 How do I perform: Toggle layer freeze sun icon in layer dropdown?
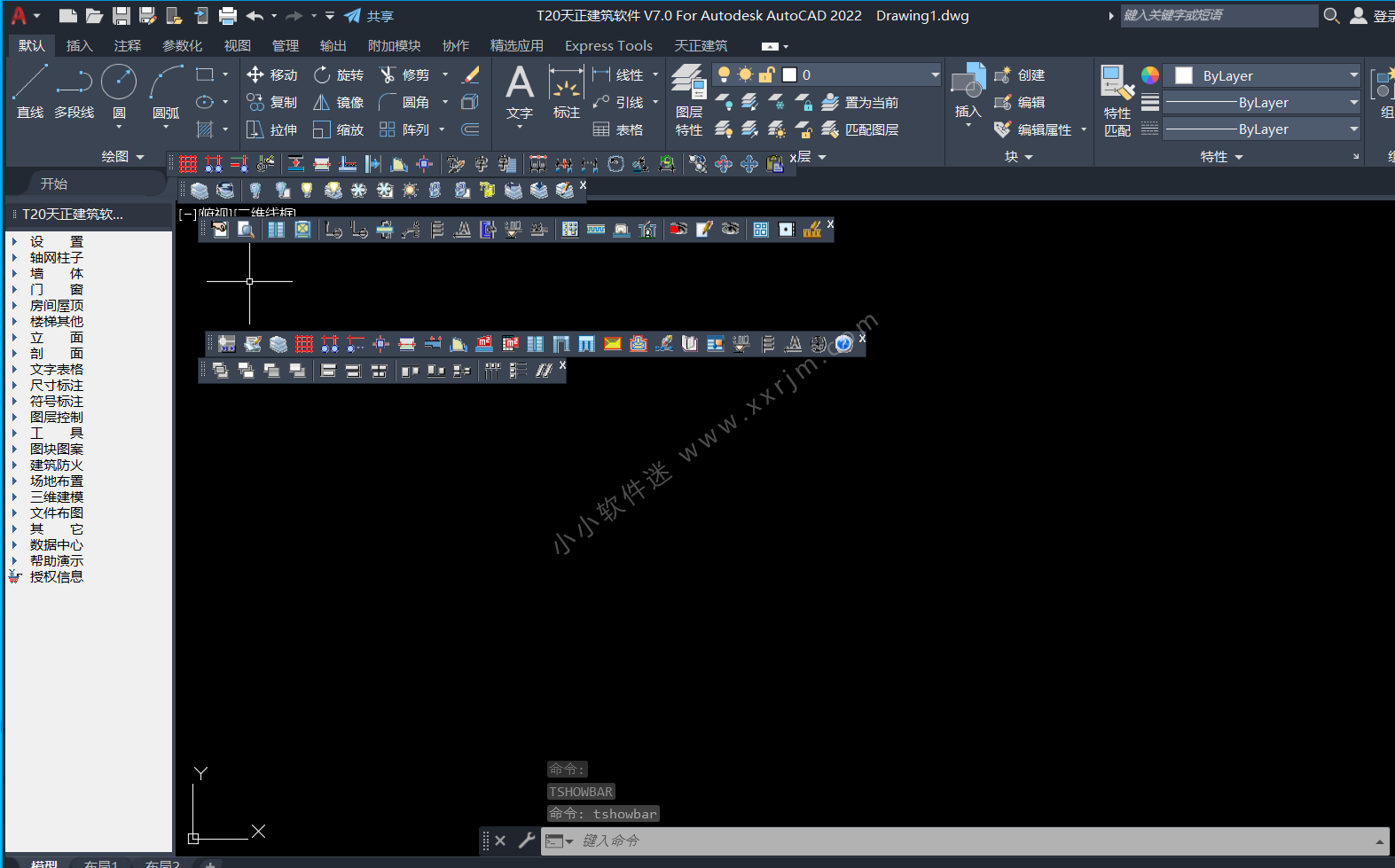click(x=745, y=74)
